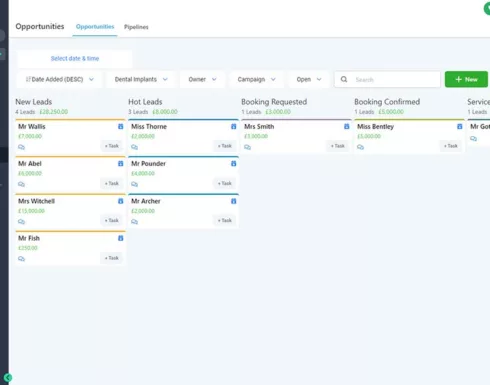Switch to the Pipelines tab
Image resolution: width=490 pixels, height=385 pixels.
(x=136, y=27)
